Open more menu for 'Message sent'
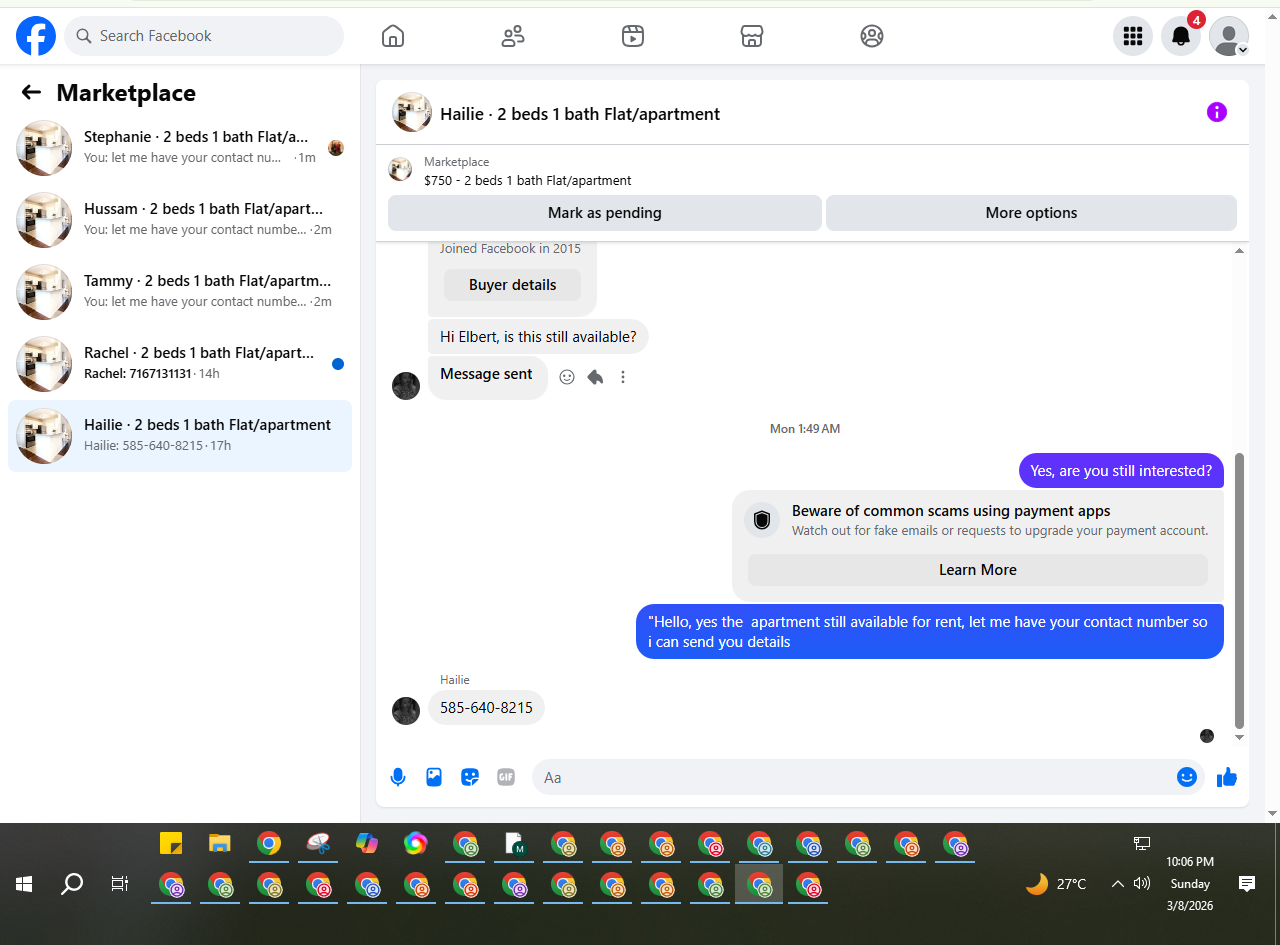1280x945 pixels. point(623,377)
